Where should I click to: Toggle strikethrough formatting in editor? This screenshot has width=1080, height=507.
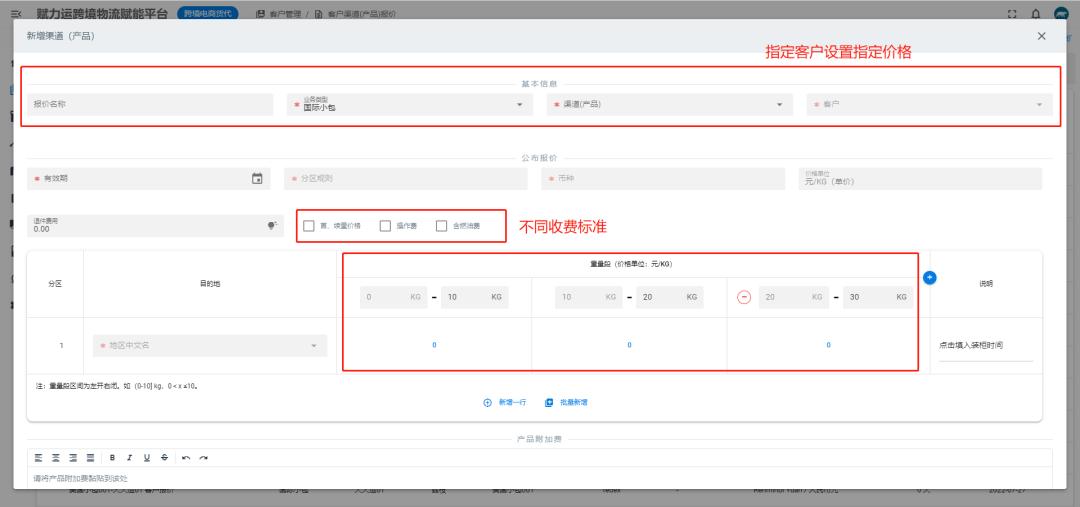[164, 457]
